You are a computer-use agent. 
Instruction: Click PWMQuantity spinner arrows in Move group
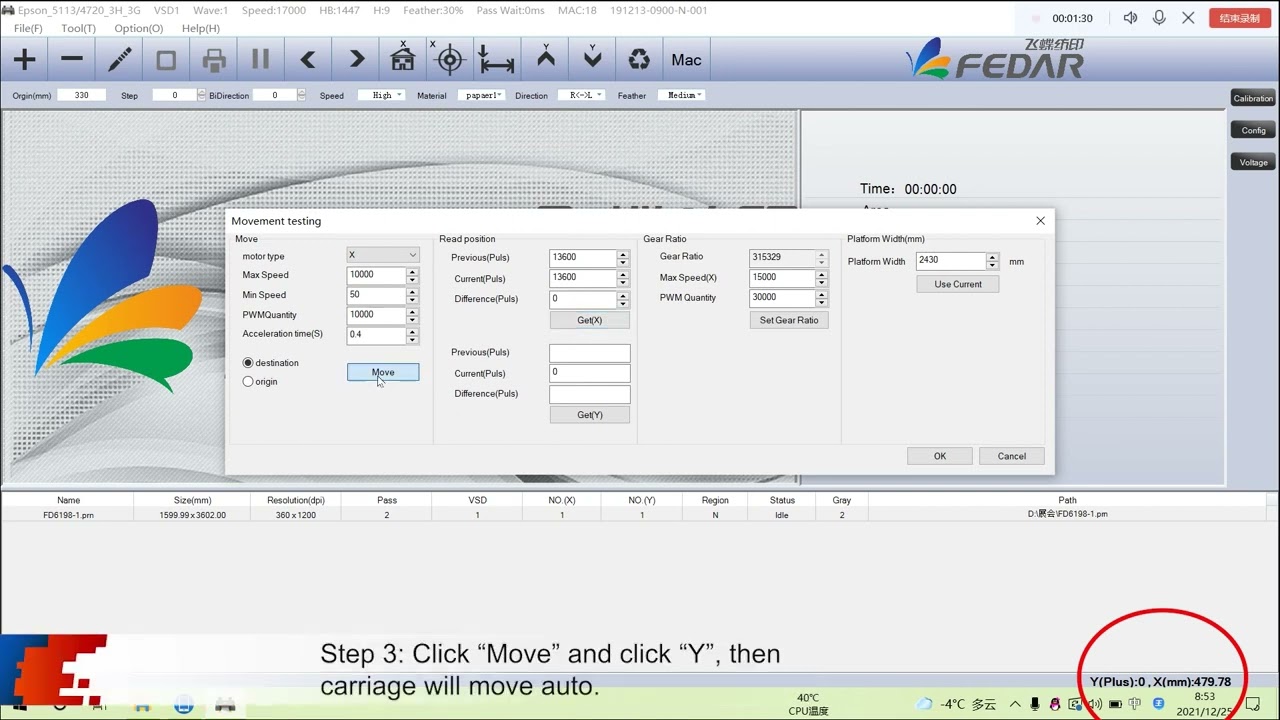pos(412,315)
